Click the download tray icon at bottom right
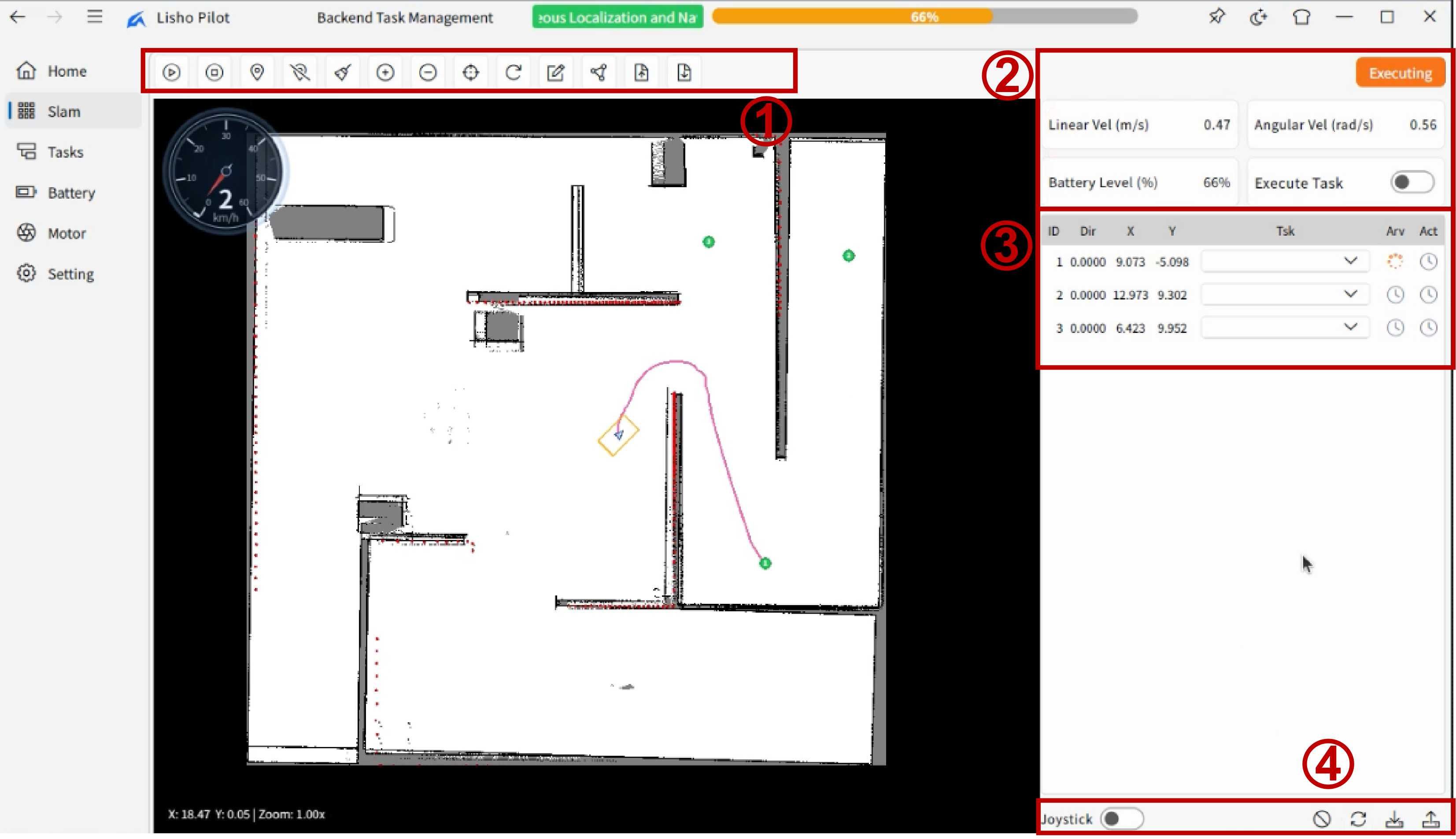The height and width of the screenshot is (839, 1456). 1394,819
